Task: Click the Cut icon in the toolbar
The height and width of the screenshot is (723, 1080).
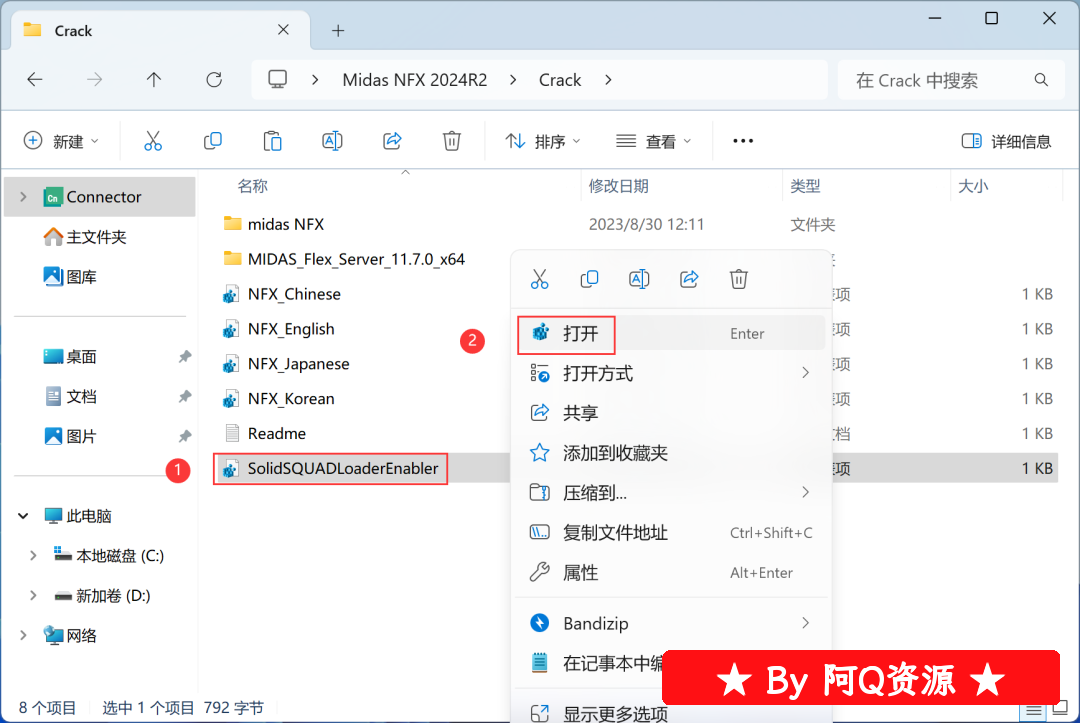Action: tap(153, 141)
